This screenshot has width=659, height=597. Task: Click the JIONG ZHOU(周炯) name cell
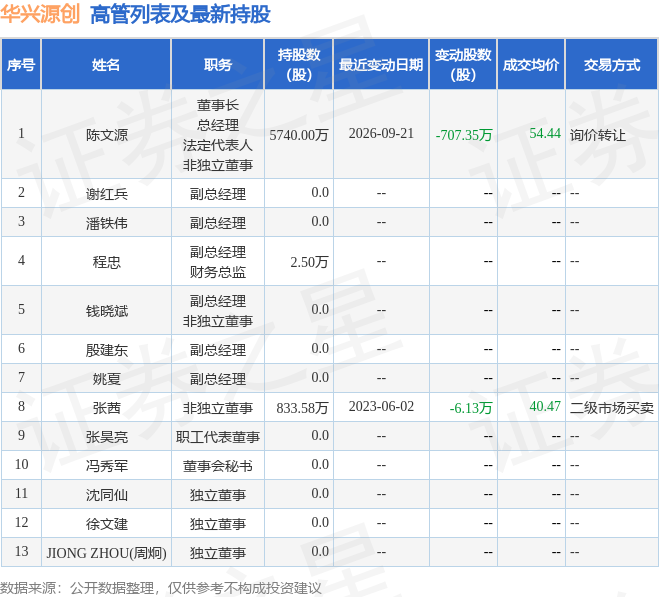pos(106,552)
